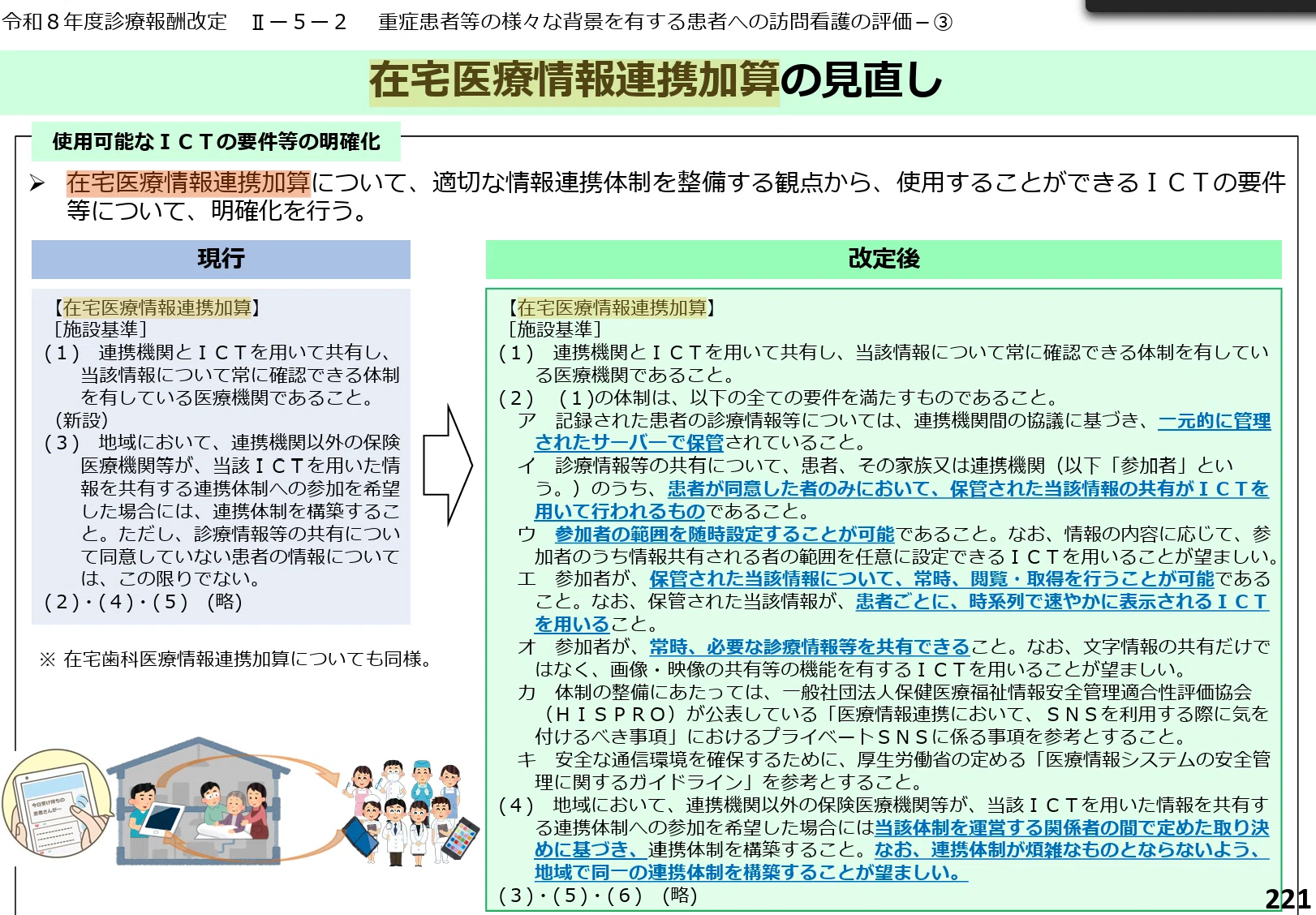This screenshot has width=1316, height=915.
Task: Click underlined 常時、必要な診療情報等を共有できる
Action: [x=810, y=647]
